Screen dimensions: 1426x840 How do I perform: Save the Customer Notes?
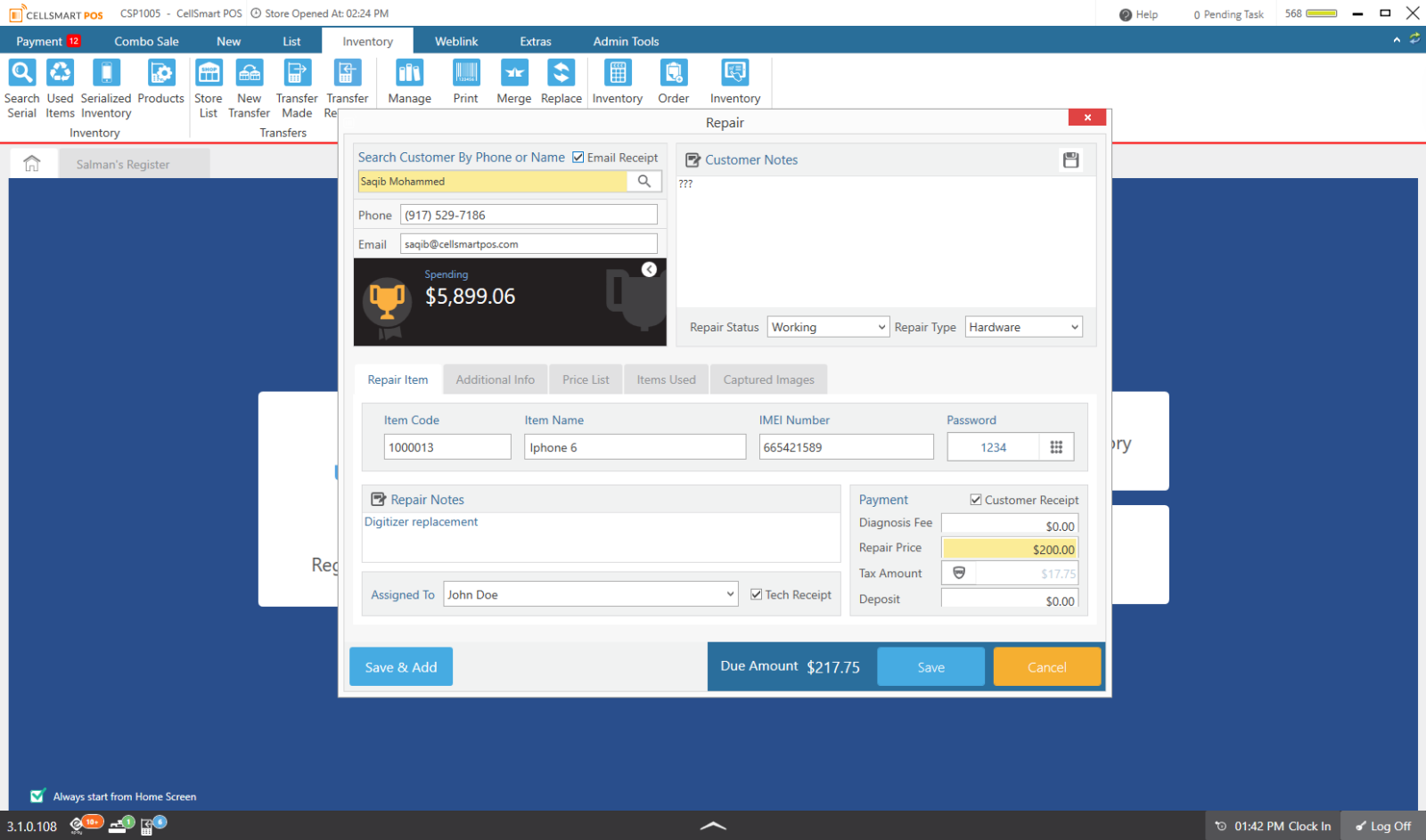click(x=1071, y=160)
